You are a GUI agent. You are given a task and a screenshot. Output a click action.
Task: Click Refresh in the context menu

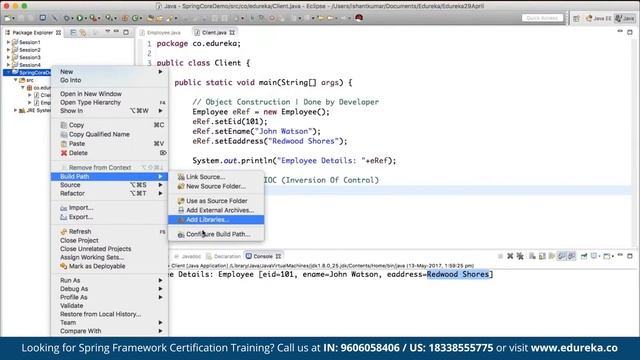(x=109, y=231)
